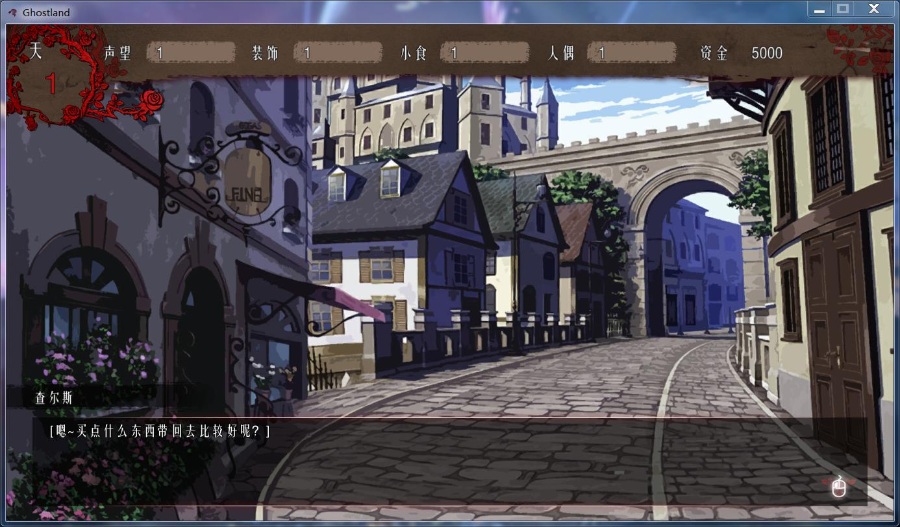The height and width of the screenshot is (527, 900).
Task: Click the 人偶 value field
Action: click(632, 53)
